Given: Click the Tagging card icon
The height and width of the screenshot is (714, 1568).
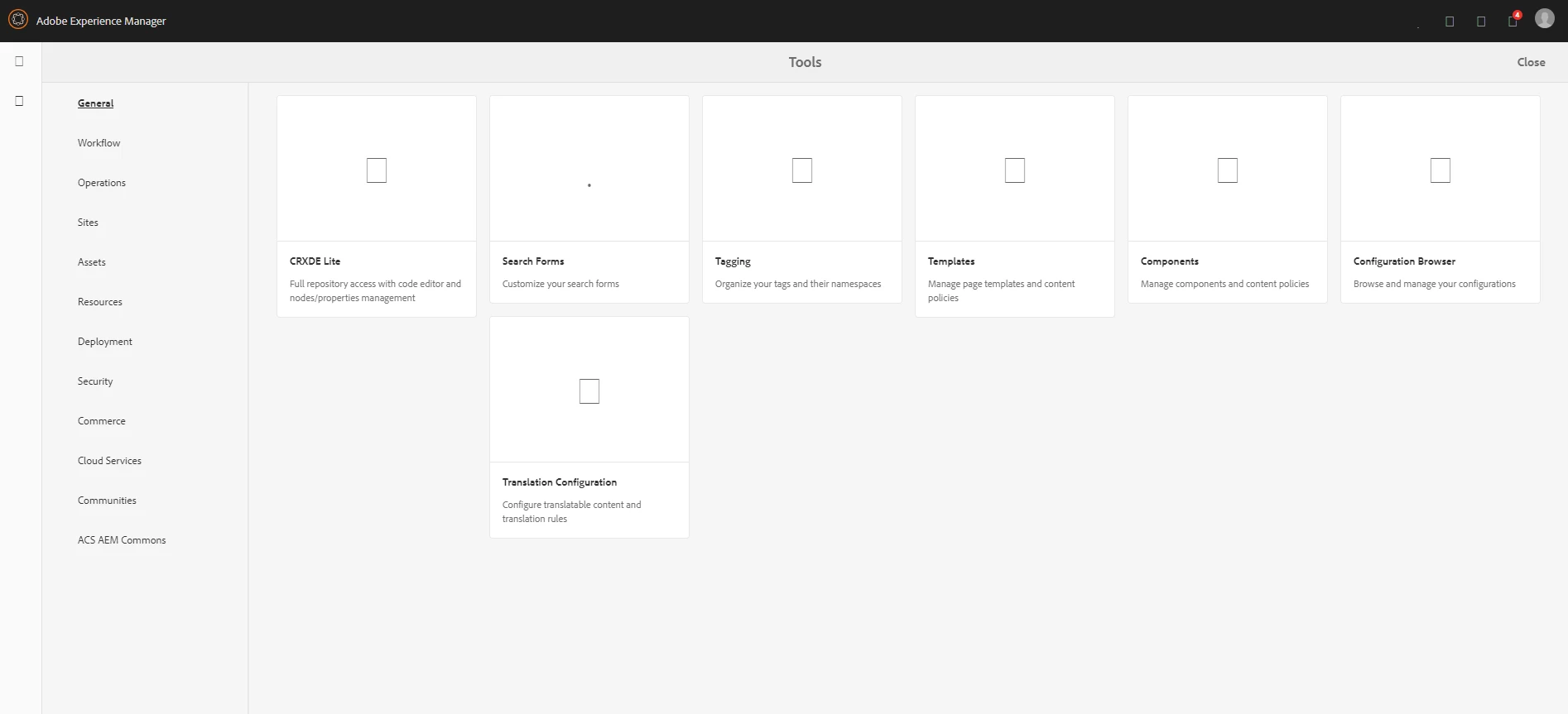Looking at the screenshot, I should [x=802, y=170].
